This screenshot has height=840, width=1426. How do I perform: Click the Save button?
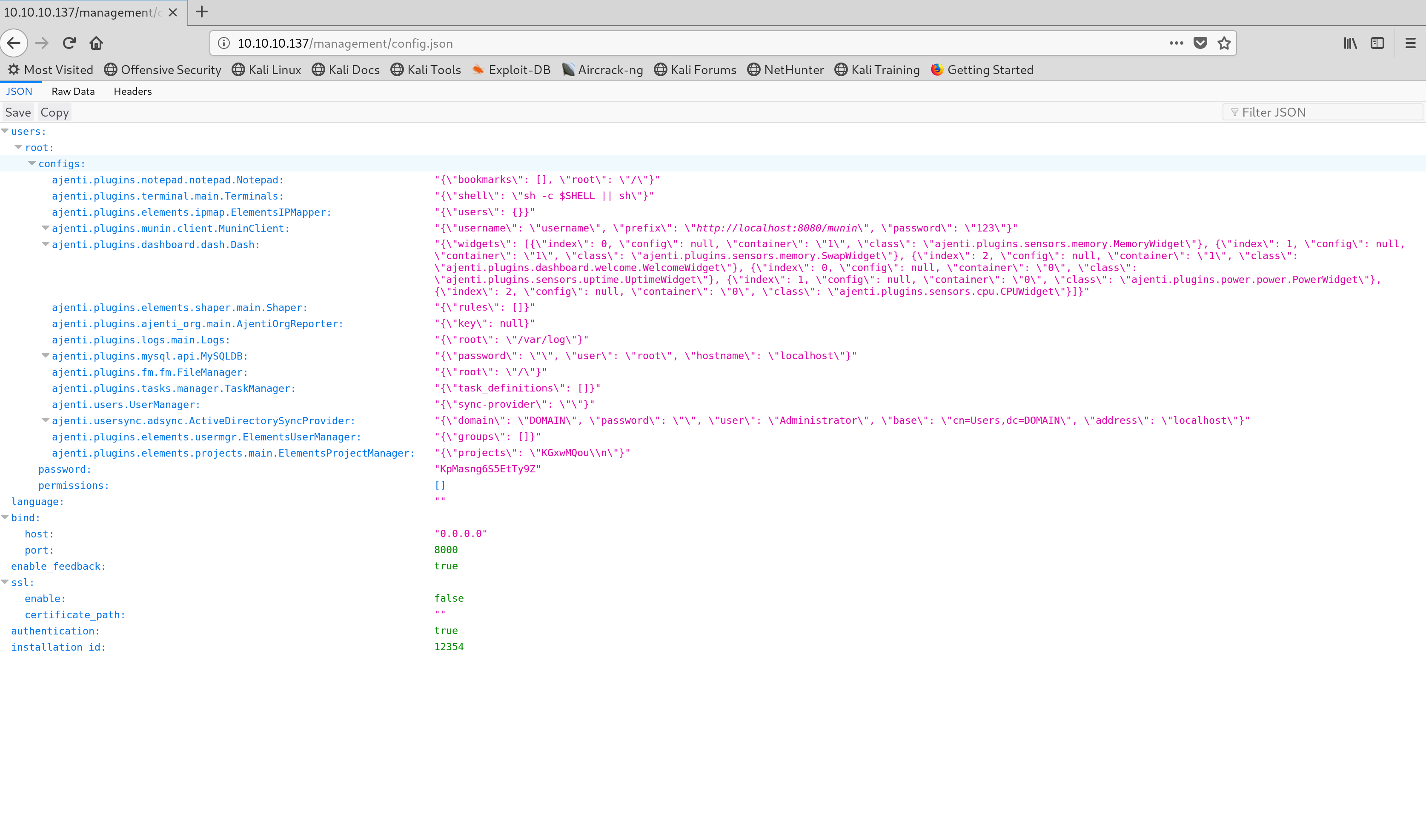tap(17, 112)
